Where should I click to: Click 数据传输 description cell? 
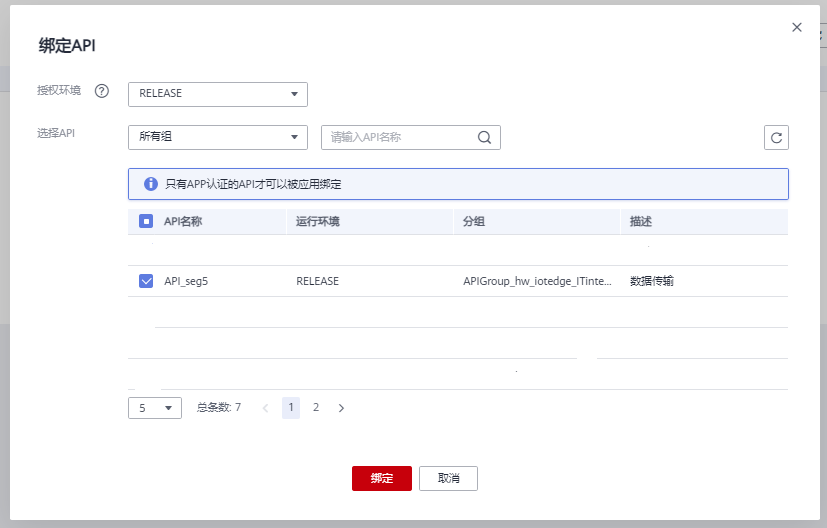652,281
